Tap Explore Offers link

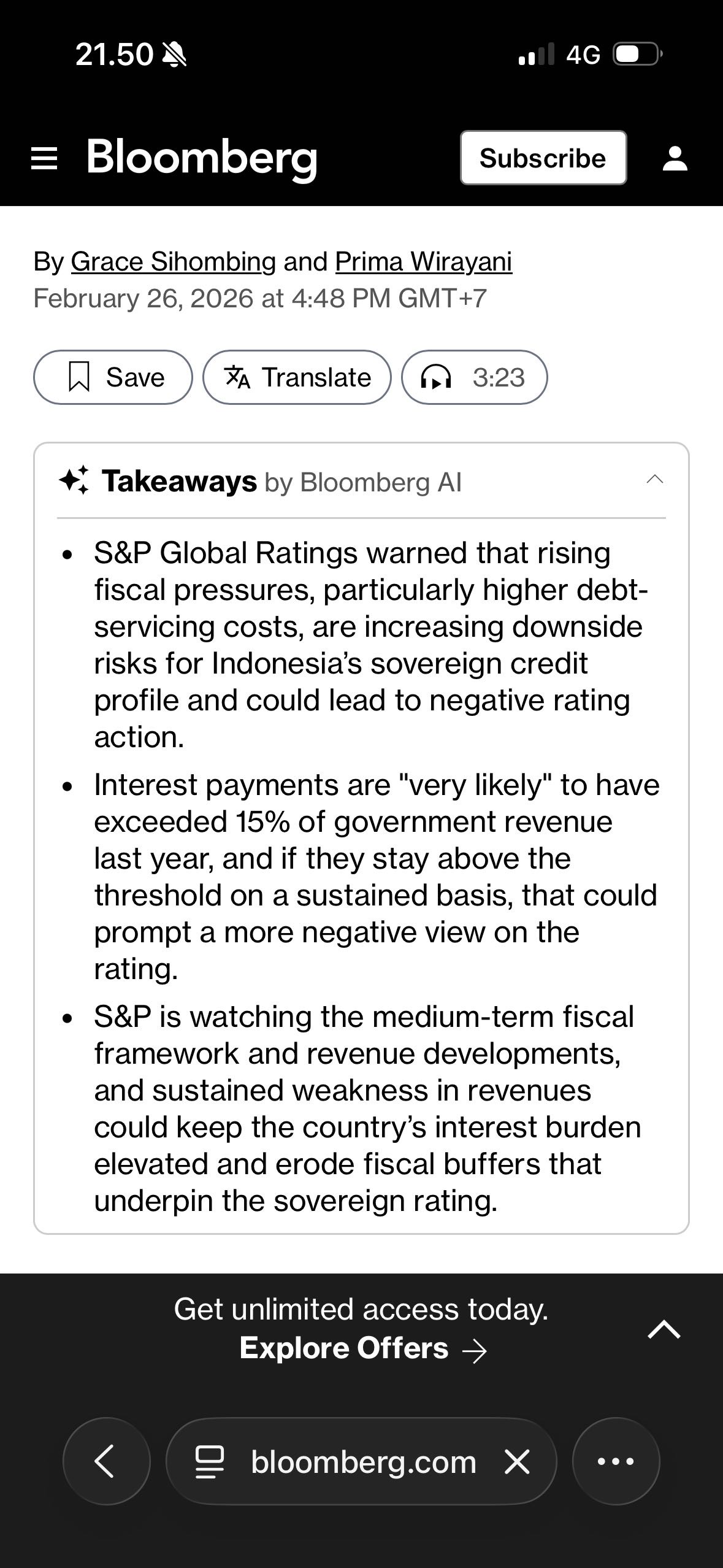point(362,1349)
